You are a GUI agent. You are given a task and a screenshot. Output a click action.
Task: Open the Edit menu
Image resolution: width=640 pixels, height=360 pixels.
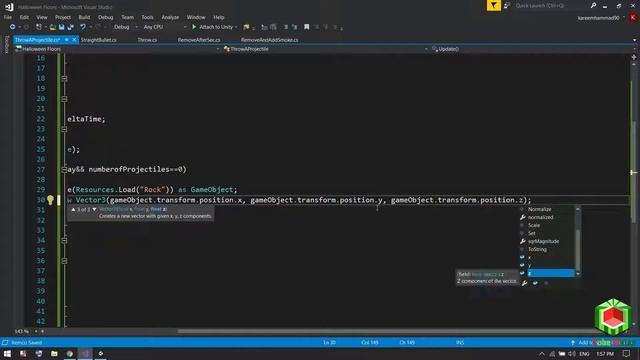tap(24, 17)
